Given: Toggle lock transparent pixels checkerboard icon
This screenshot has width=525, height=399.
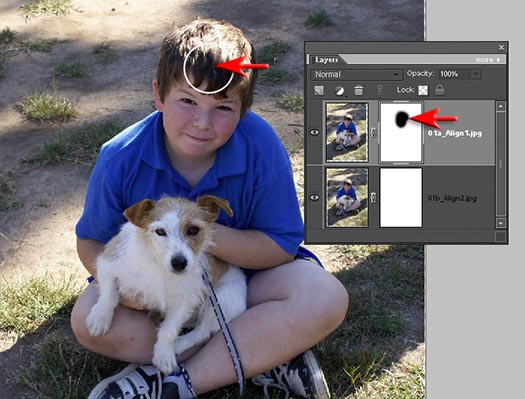Looking at the screenshot, I should (x=423, y=90).
